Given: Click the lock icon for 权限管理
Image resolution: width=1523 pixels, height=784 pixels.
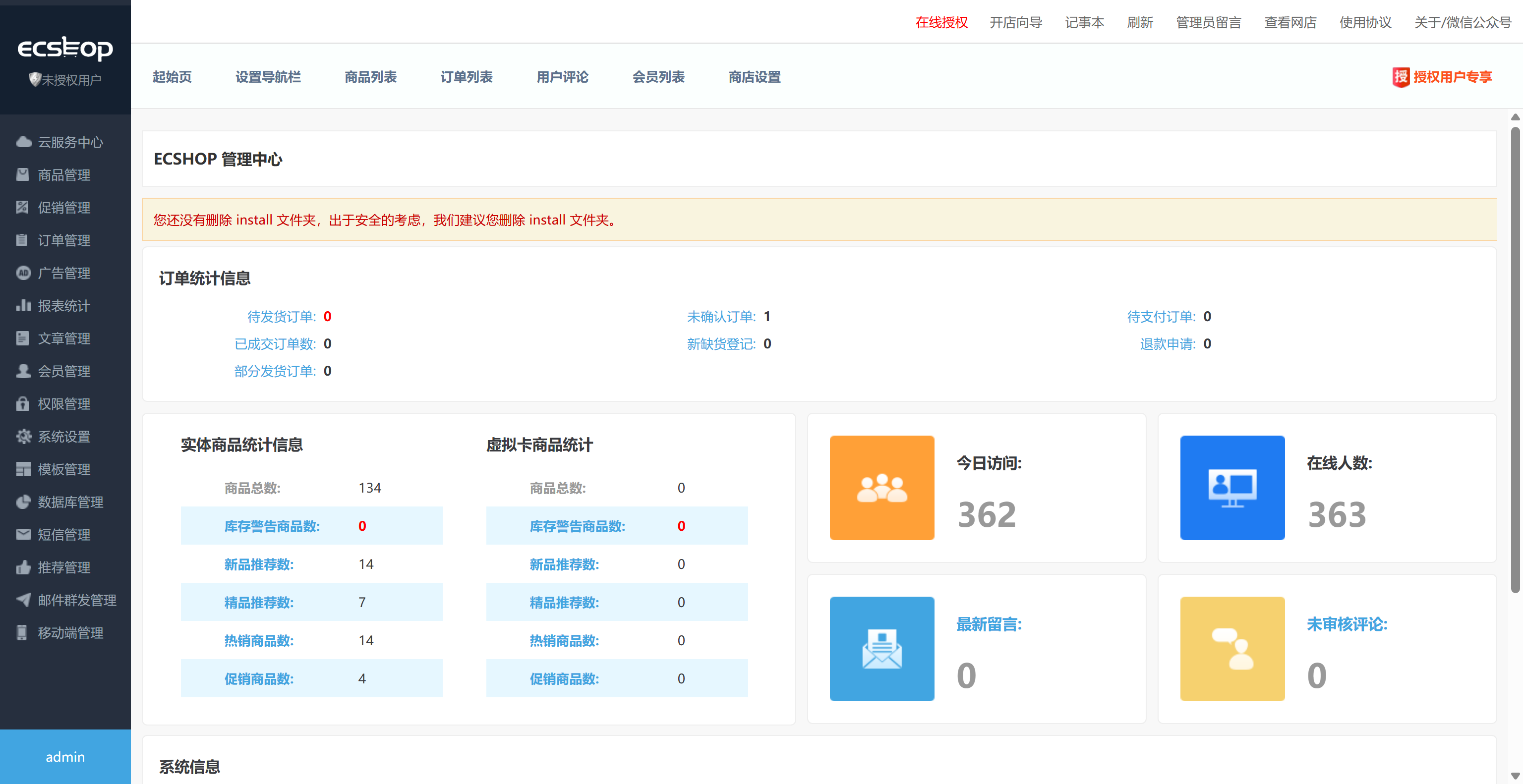Looking at the screenshot, I should (23, 403).
